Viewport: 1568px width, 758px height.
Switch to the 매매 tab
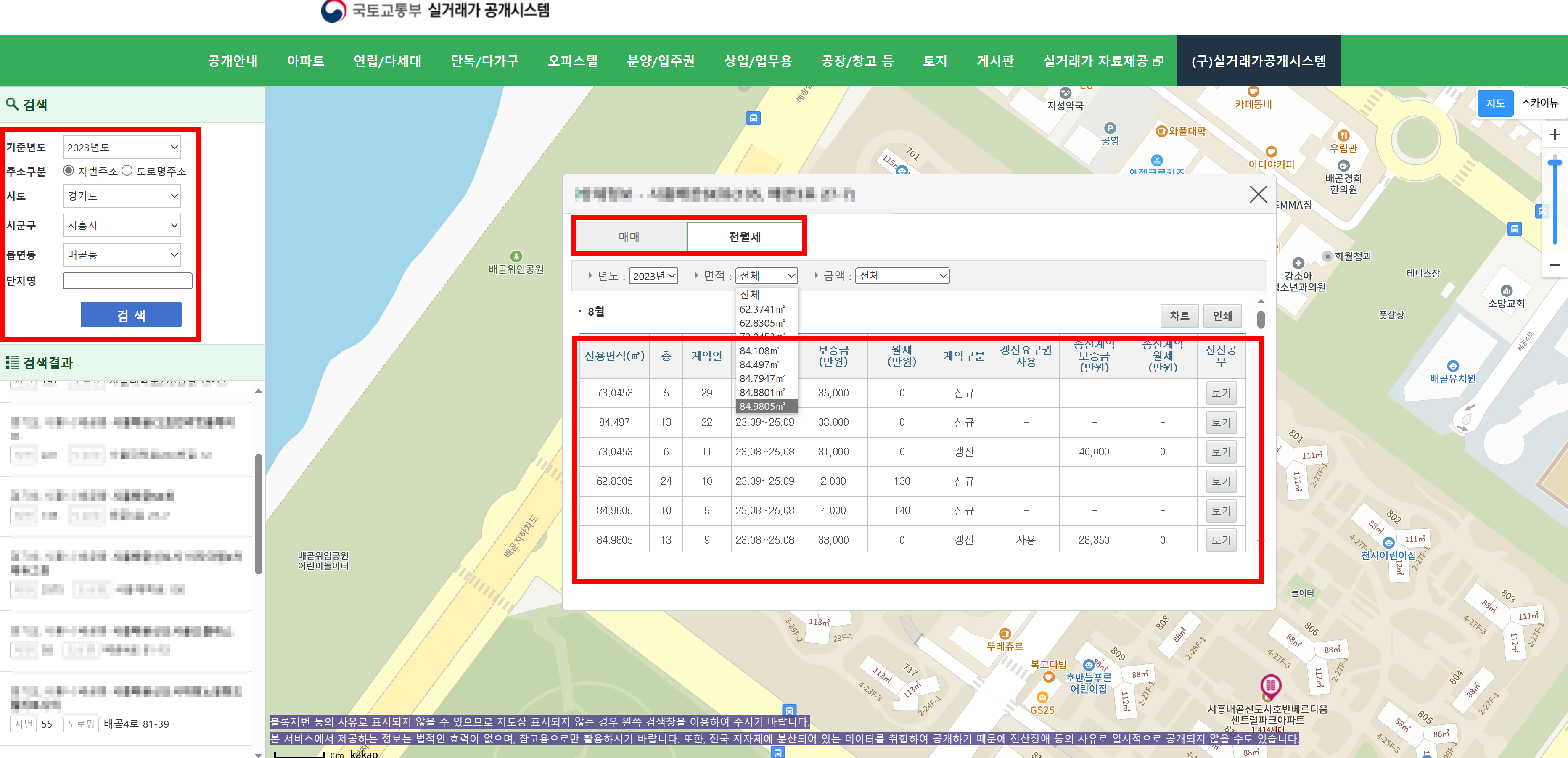629,237
